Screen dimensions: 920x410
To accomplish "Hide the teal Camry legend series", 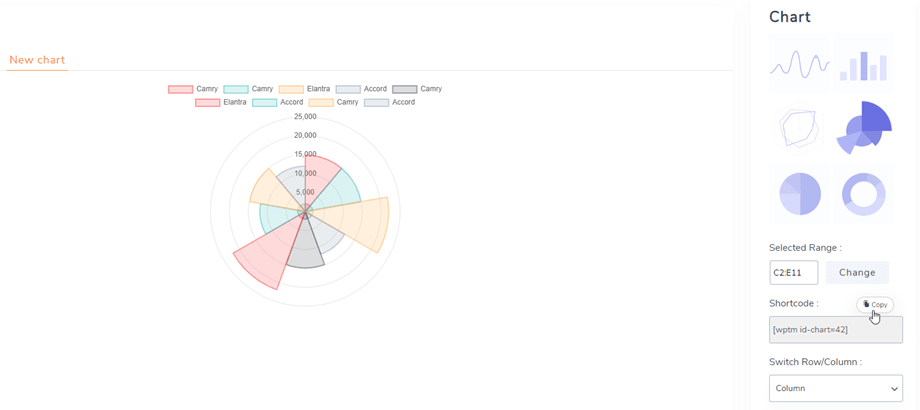I will 249,89.
